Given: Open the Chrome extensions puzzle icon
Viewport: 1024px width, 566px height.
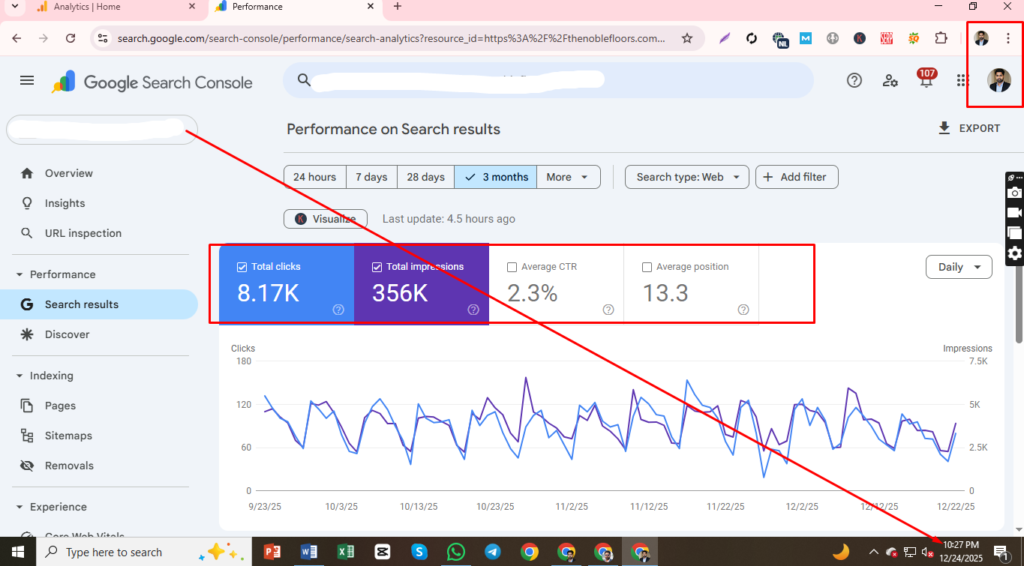Looking at the screenshot, I should click(941, 38).
